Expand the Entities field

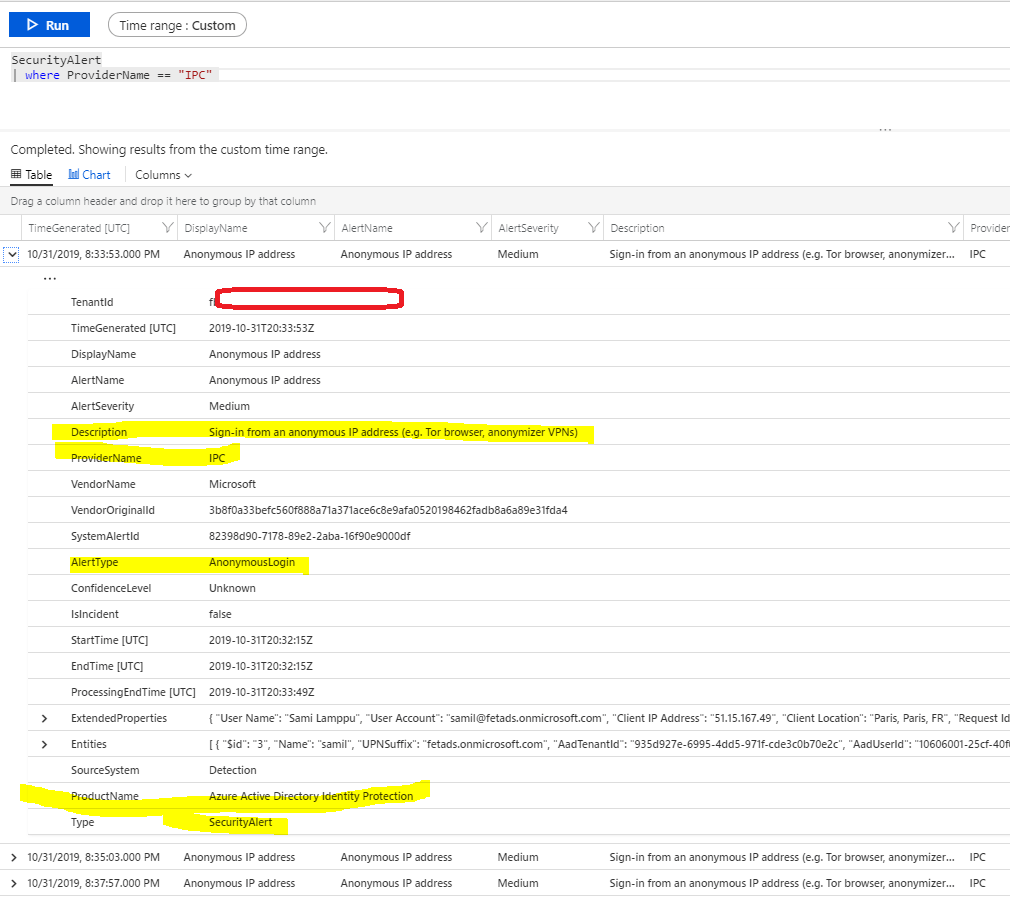coord(44,744)
